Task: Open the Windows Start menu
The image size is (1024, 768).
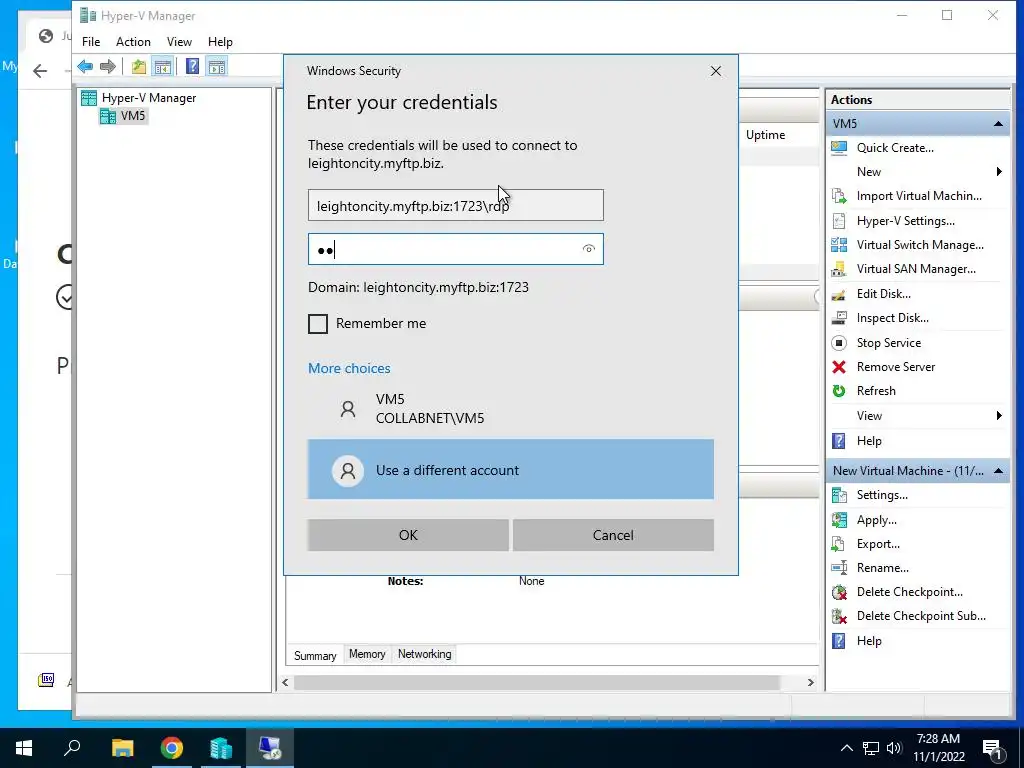Action: (x=24, y=748)
